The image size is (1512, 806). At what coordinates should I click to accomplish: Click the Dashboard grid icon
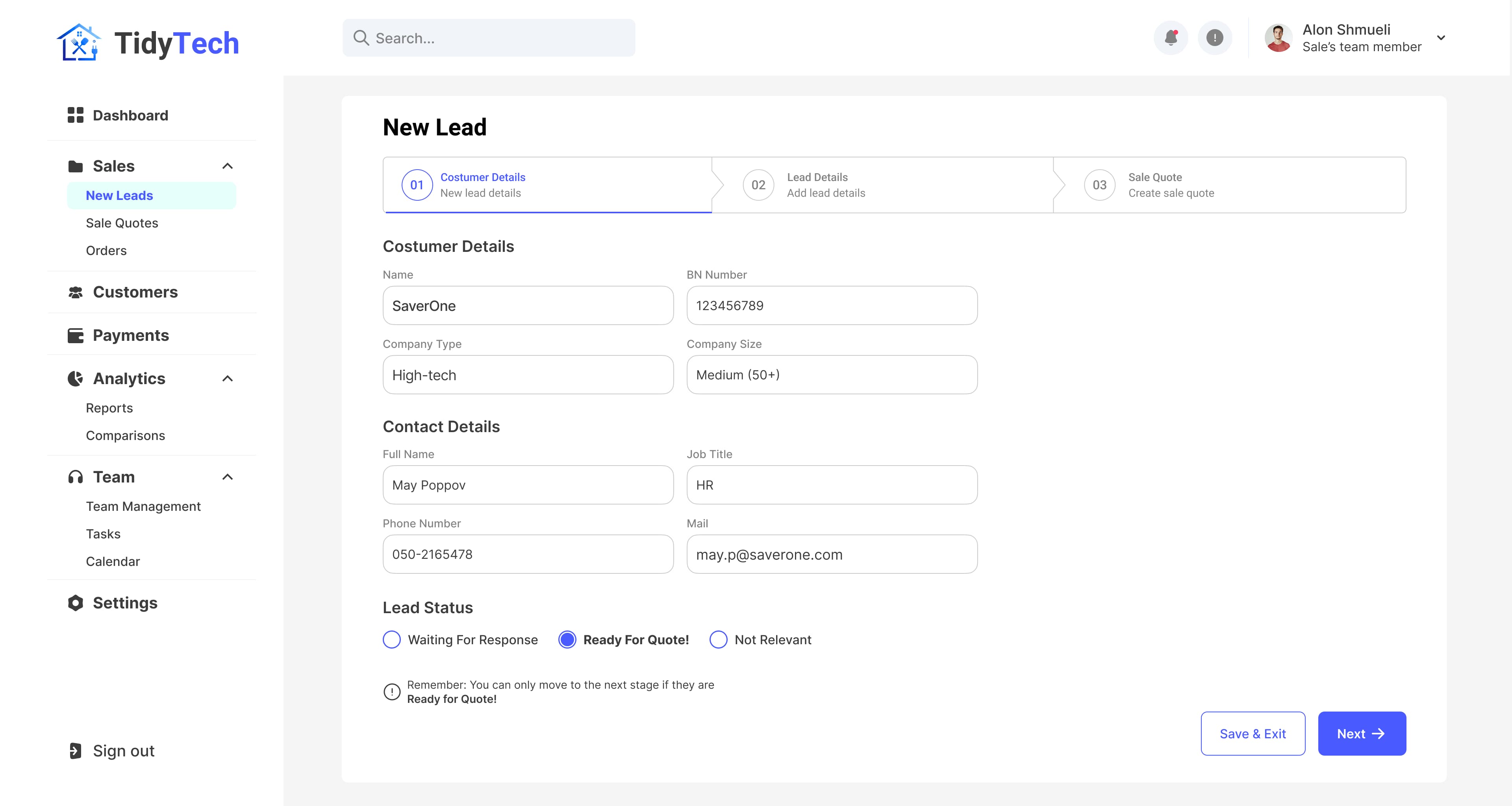tap(75, 115)
